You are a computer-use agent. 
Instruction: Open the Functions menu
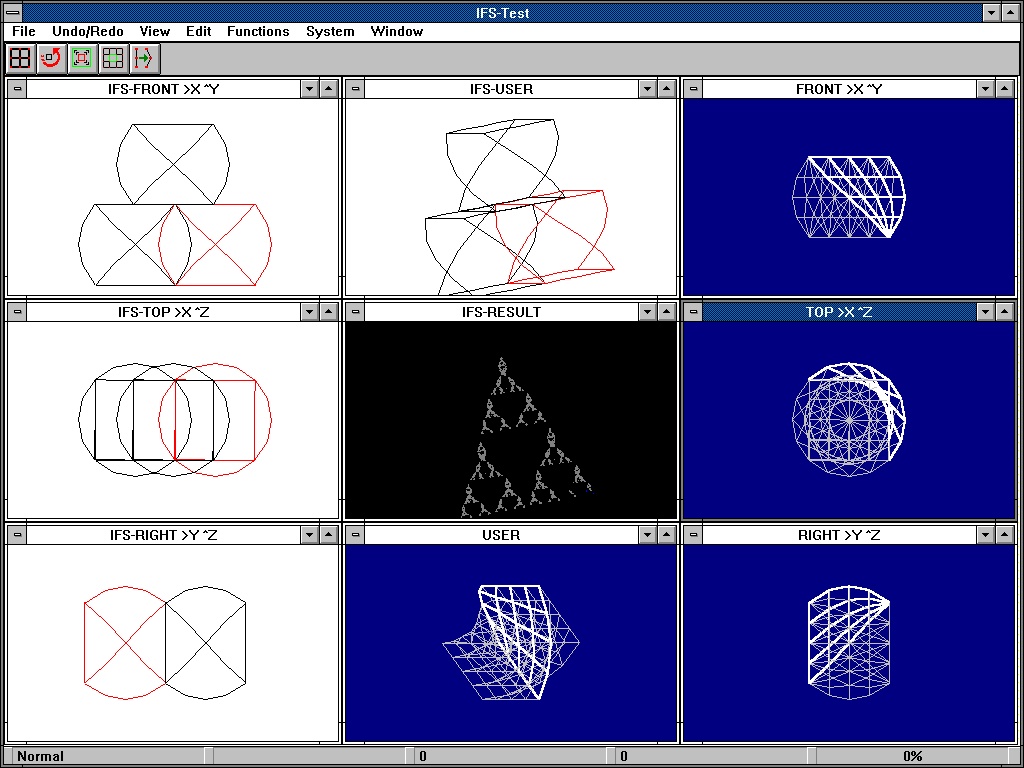click(258, 31)
